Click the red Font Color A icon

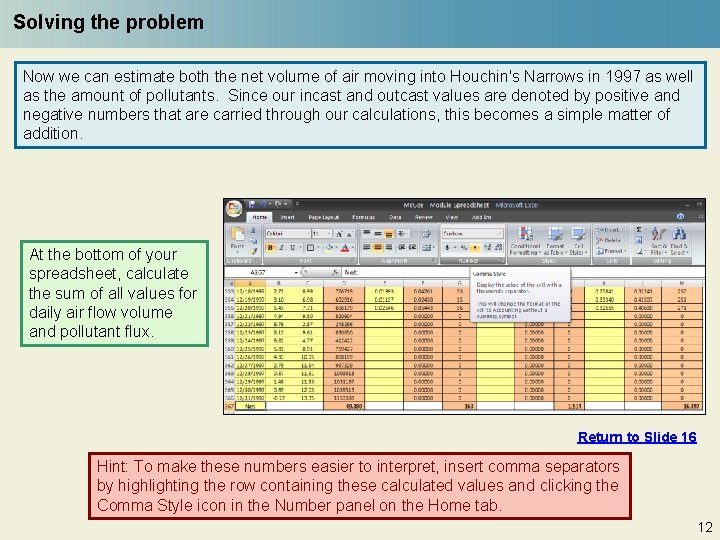pyautogui.click(x=345, y=248)
